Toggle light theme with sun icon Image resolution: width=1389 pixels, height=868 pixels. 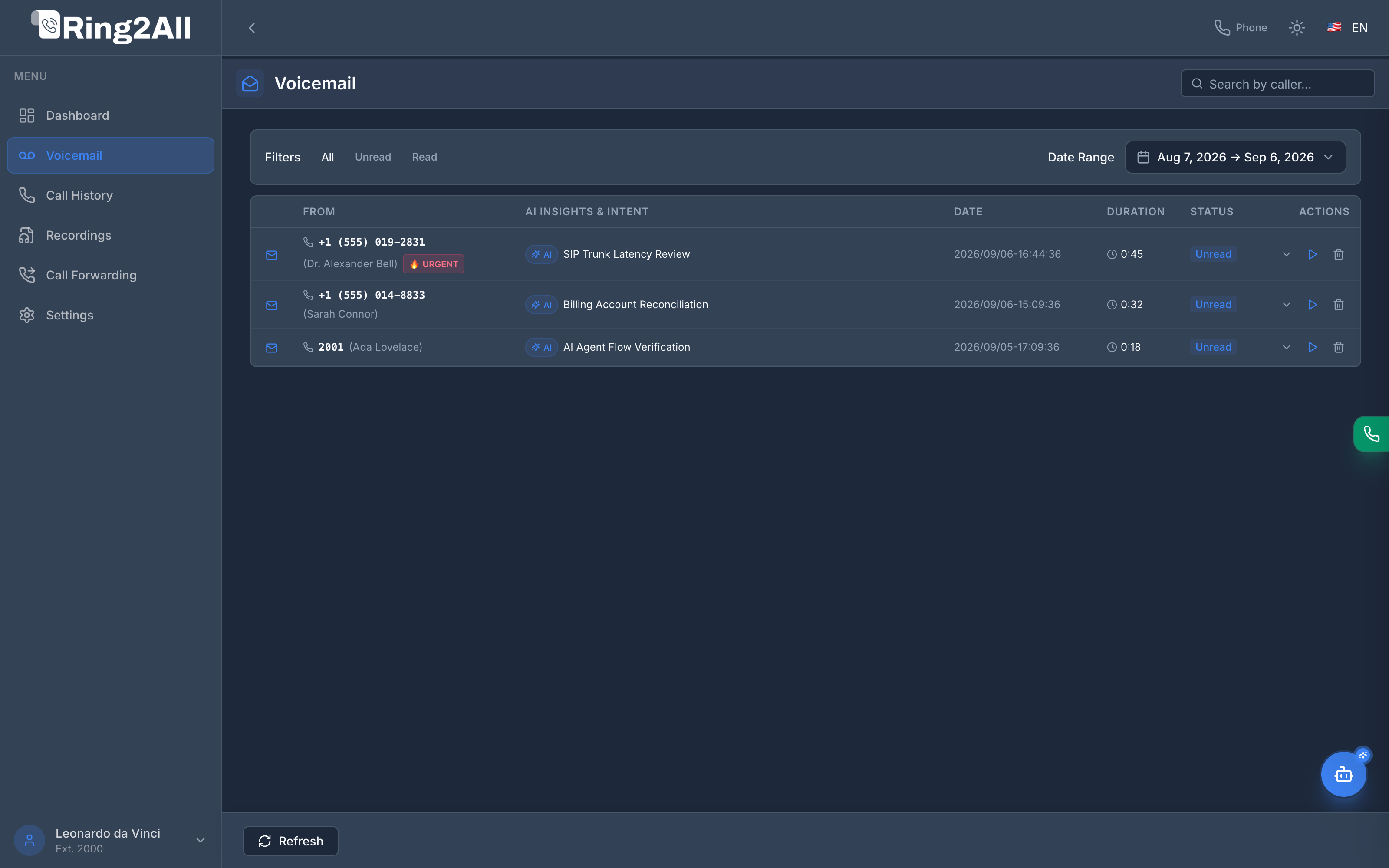(x=1297, y=27)
